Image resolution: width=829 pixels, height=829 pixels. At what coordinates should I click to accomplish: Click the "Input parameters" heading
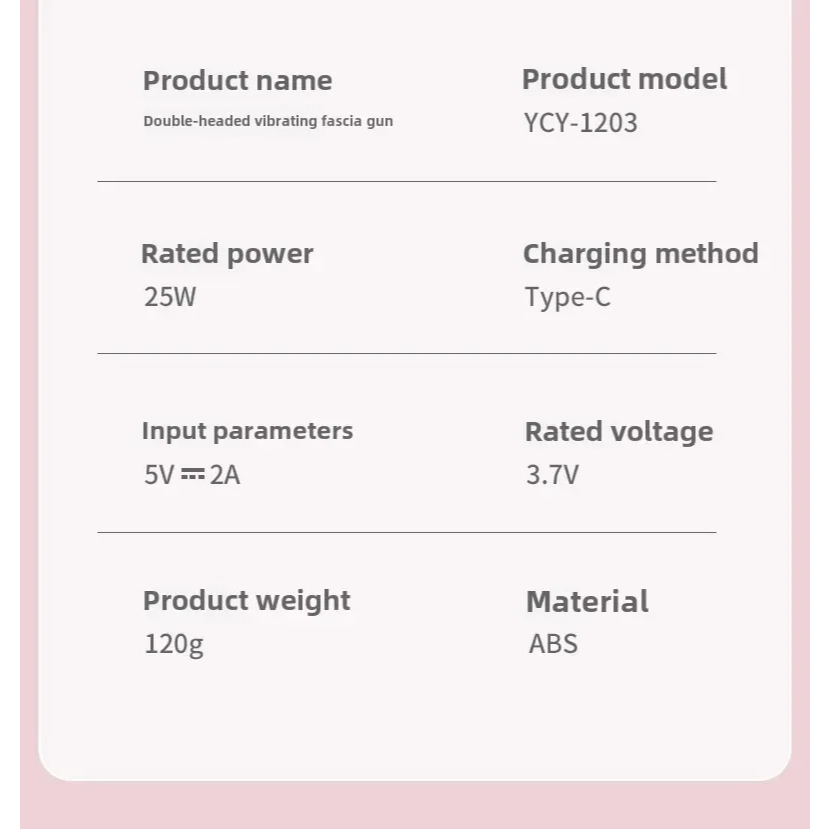pos(247,431)
